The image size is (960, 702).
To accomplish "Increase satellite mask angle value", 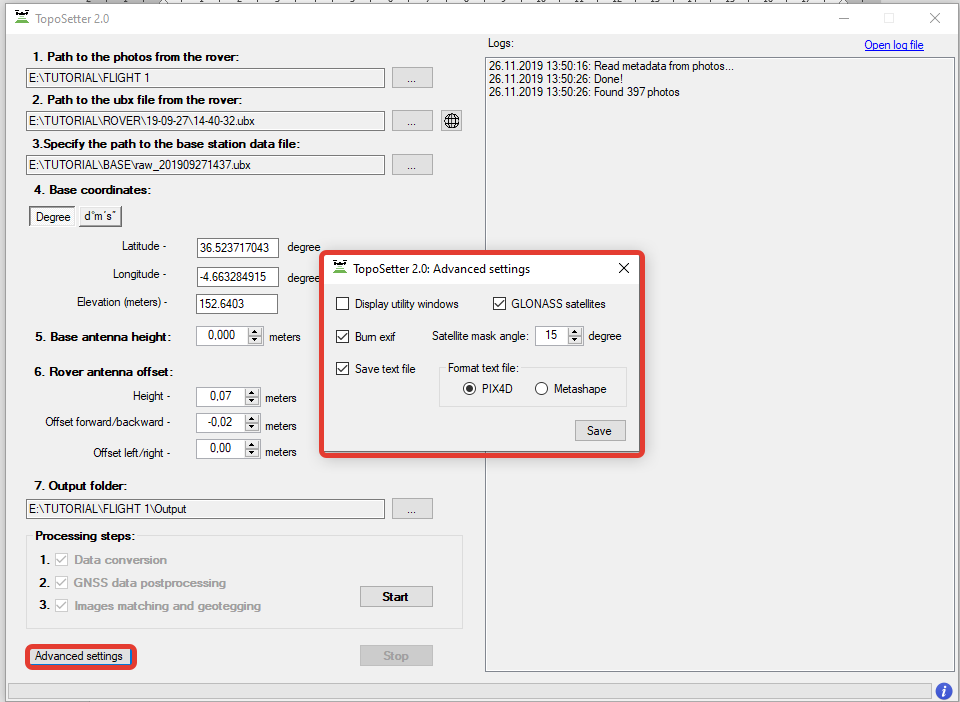I will click(x=575, y=332).
